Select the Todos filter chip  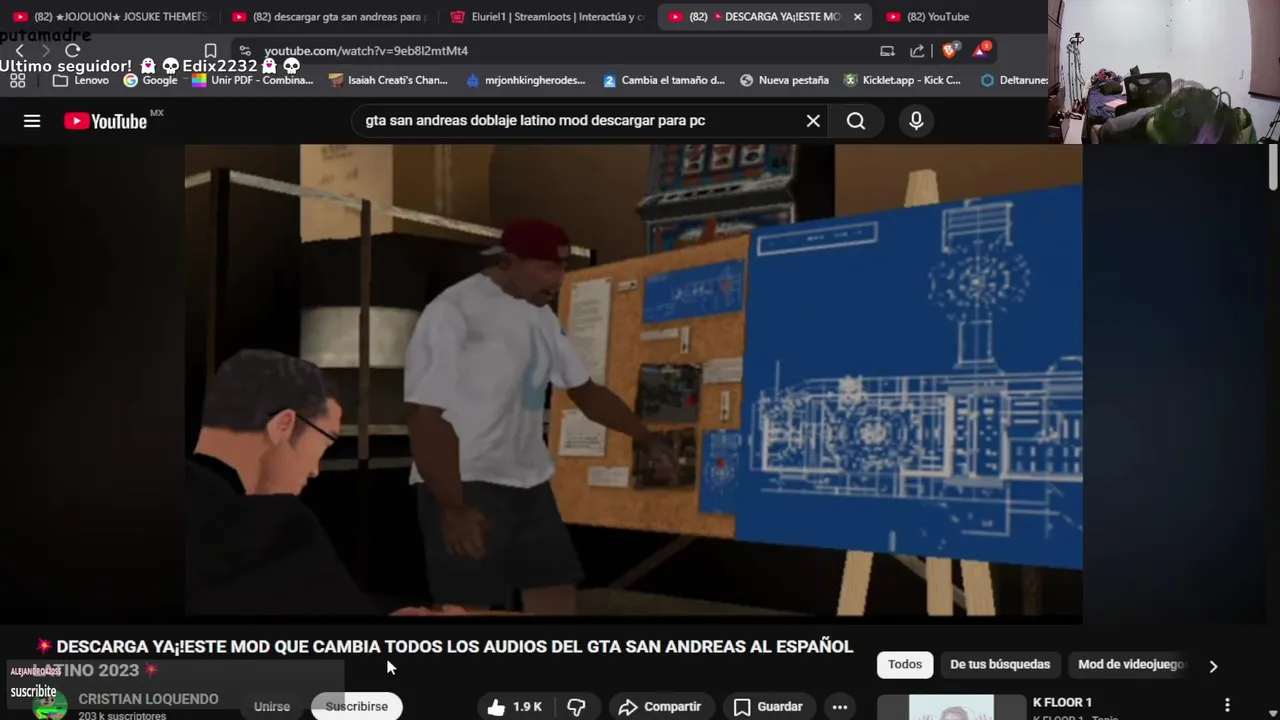(905, 665)
